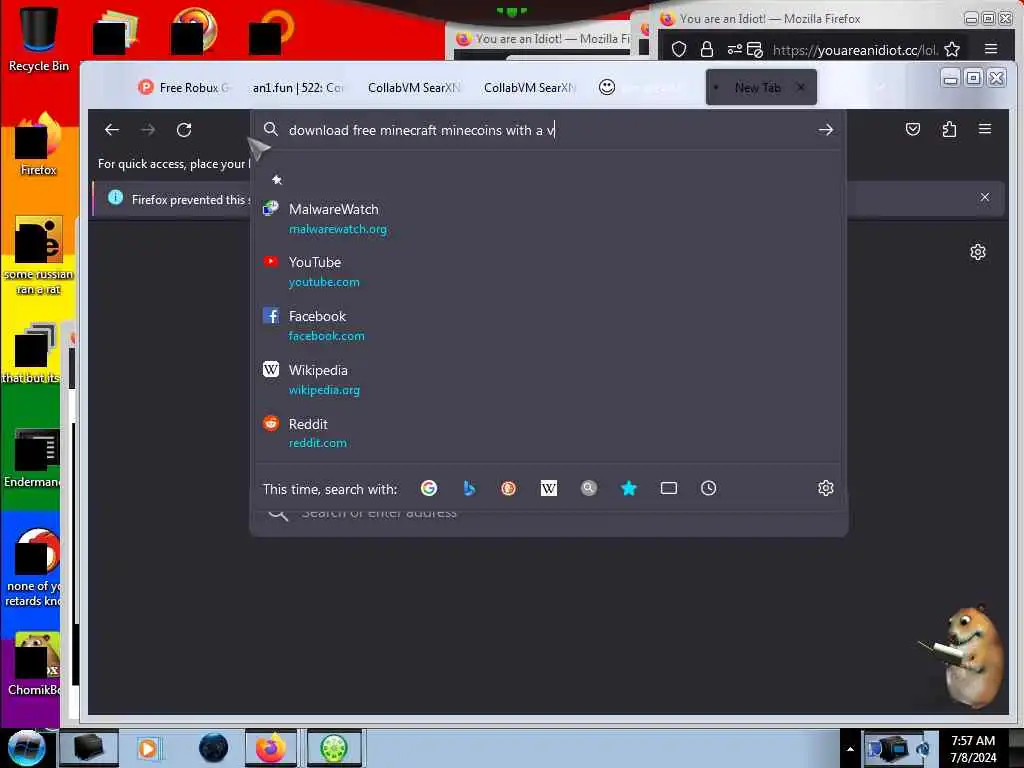
Task: Go forward with the front window's forward arrow
Action: pyautogui.click(x=148, y=130)
